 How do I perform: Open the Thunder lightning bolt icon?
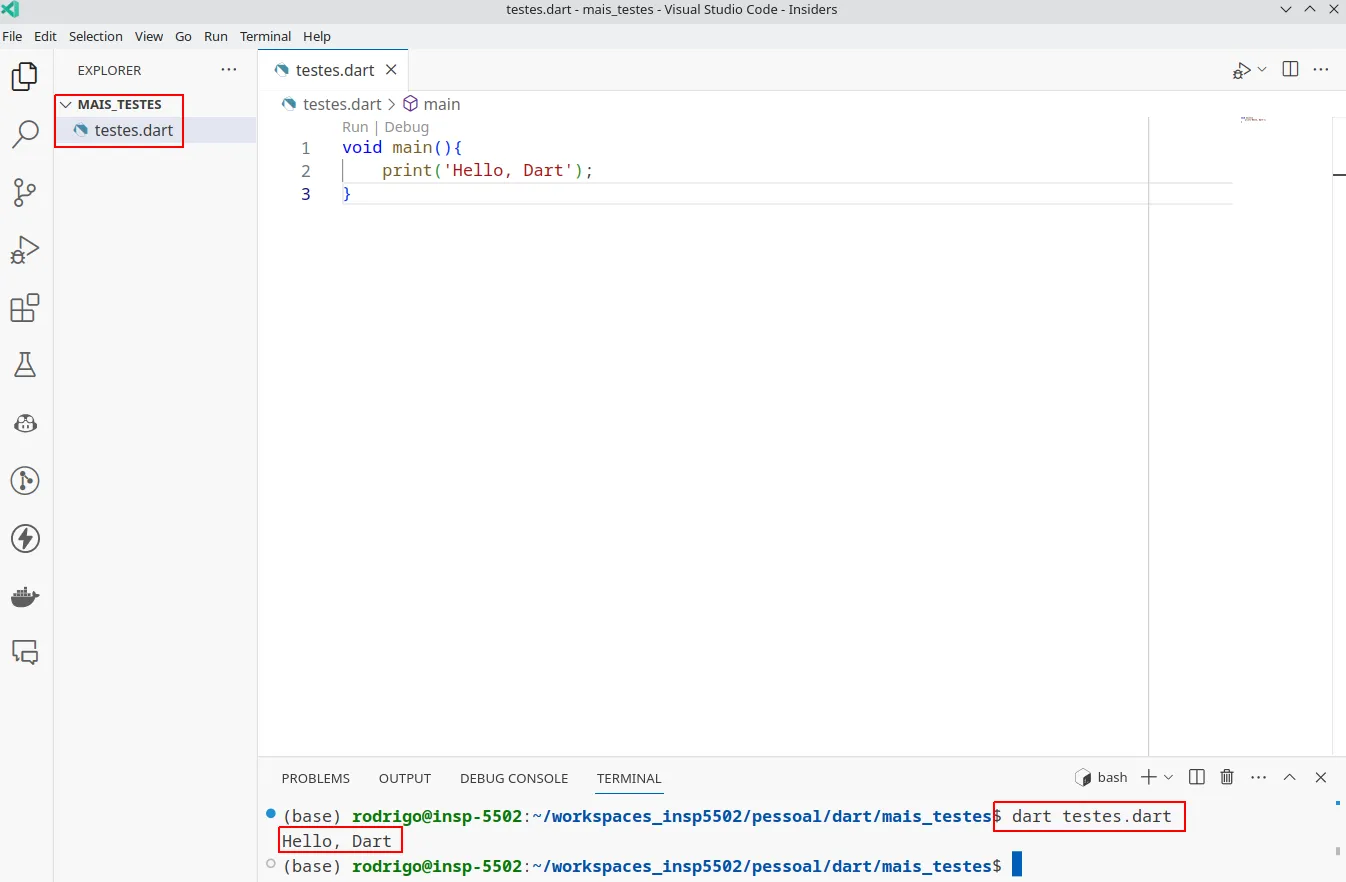coord(25,539)
